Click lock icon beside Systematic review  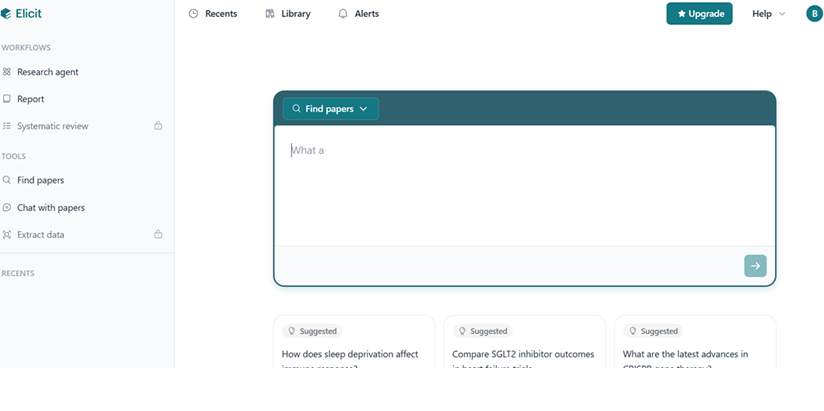158,126
